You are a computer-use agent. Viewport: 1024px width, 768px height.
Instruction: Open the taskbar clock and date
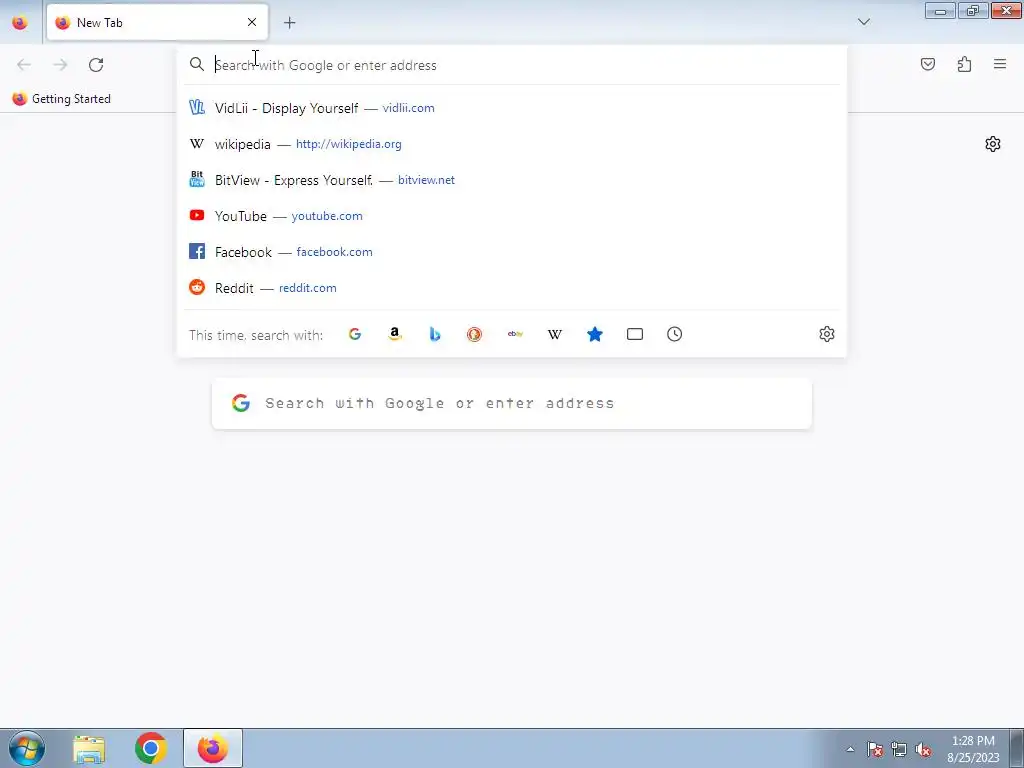click(x=973, y=749)
